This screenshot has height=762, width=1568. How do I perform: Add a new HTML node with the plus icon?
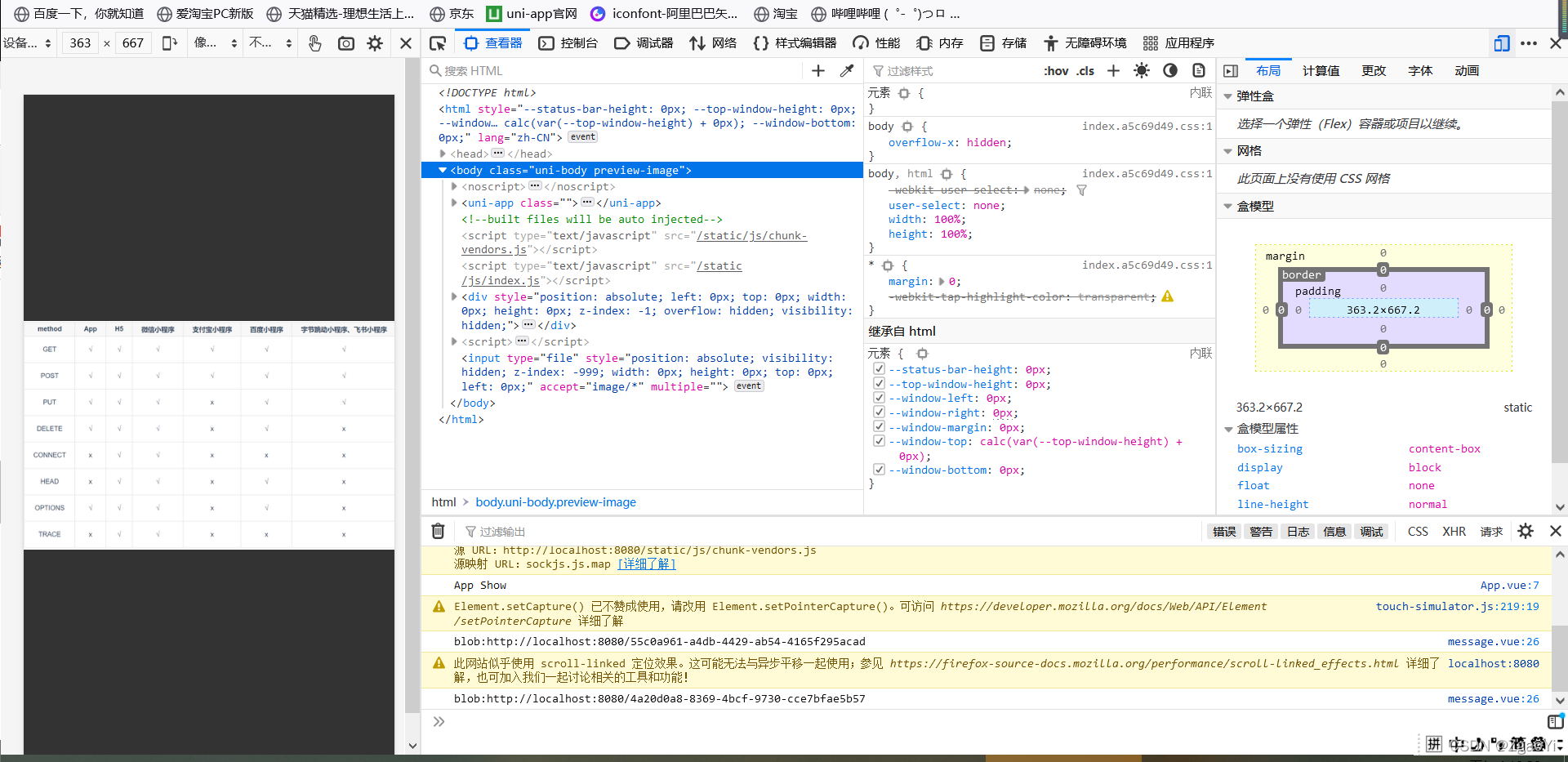pos(818,71)
